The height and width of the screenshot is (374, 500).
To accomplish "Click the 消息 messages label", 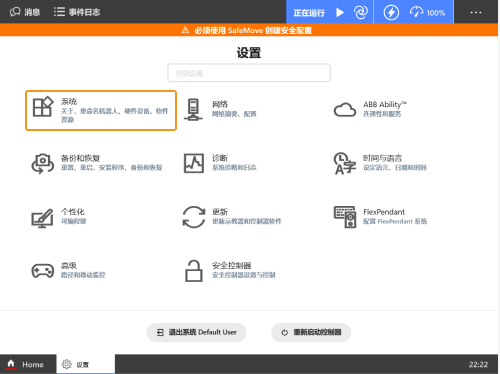I will 32,12.
